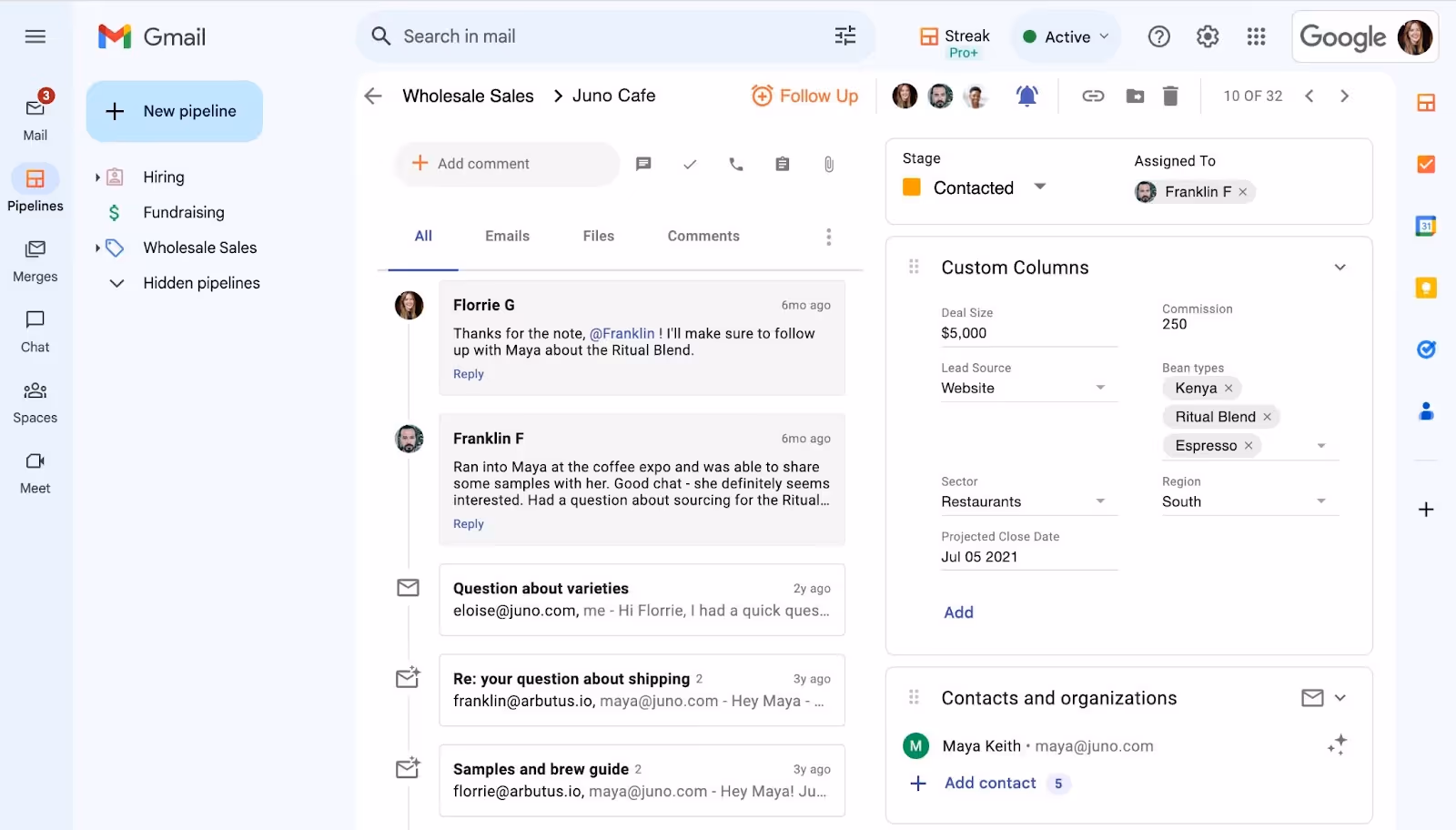
Task: Show search options filter icon
Action: tap(845, 36)
